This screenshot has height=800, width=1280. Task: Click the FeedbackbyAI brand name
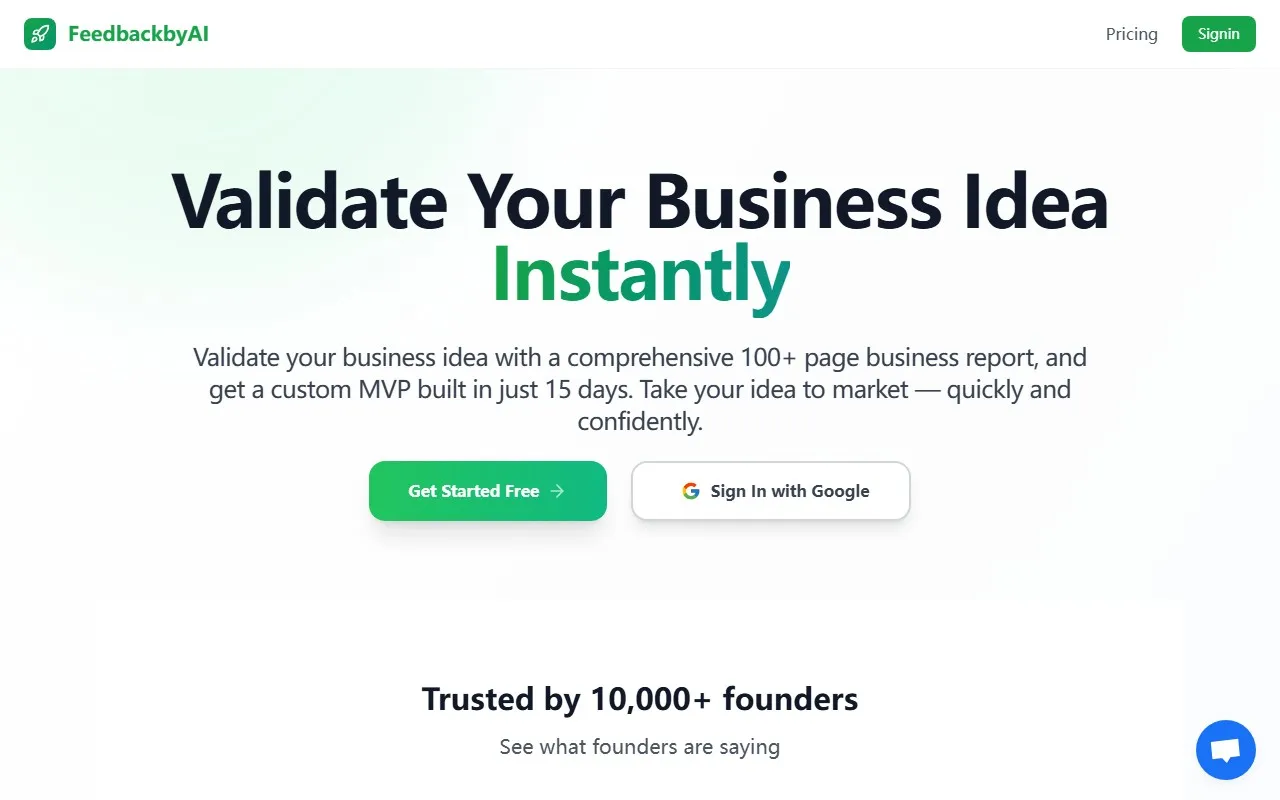(137, 33)
